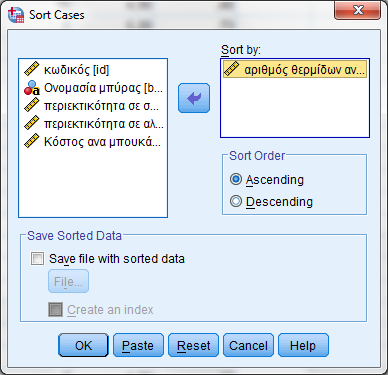Click the scale ruler icon beside κωδικός [id]
This screenshot has height=375, width=388.
click(x=32, y=69)
